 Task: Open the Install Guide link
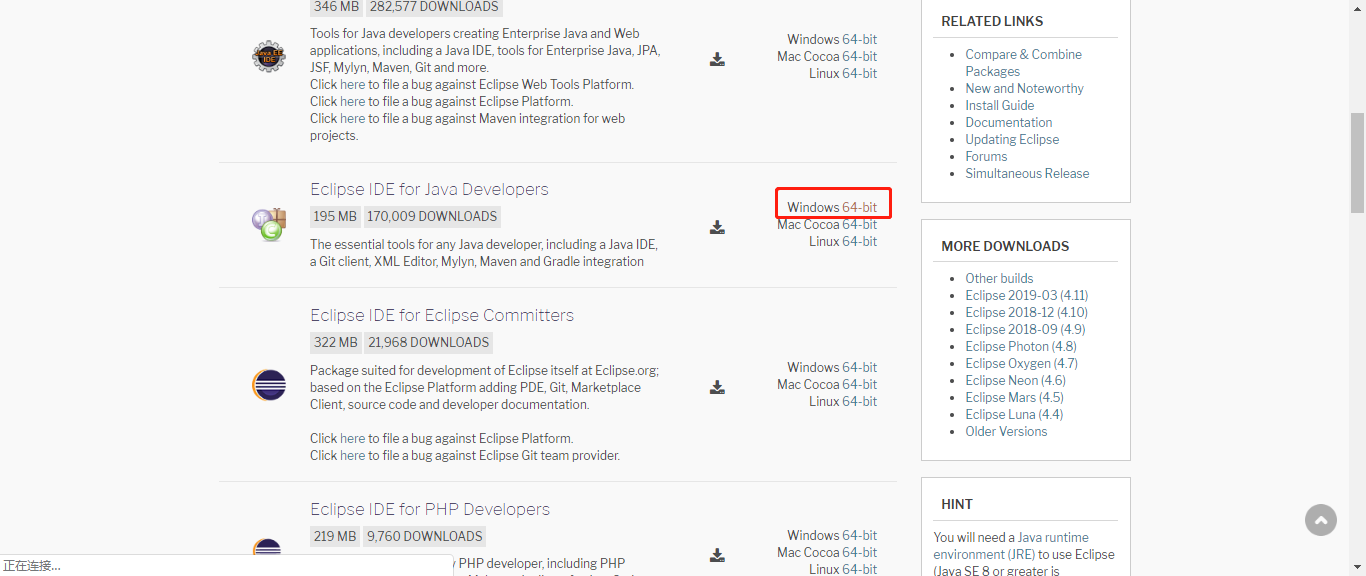tap(999, 106)
